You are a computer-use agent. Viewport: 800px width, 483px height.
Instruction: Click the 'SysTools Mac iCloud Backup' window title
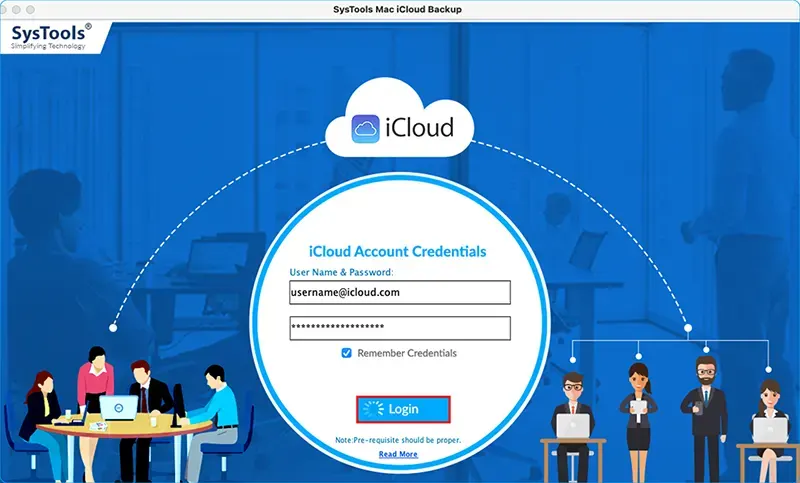point(397,9)
